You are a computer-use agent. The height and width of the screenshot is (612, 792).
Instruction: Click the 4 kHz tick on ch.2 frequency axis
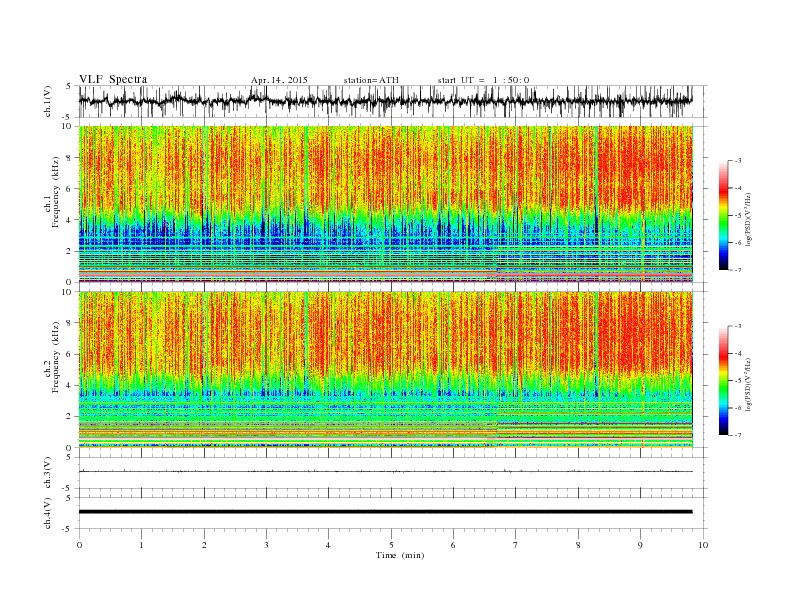[70, 386]
